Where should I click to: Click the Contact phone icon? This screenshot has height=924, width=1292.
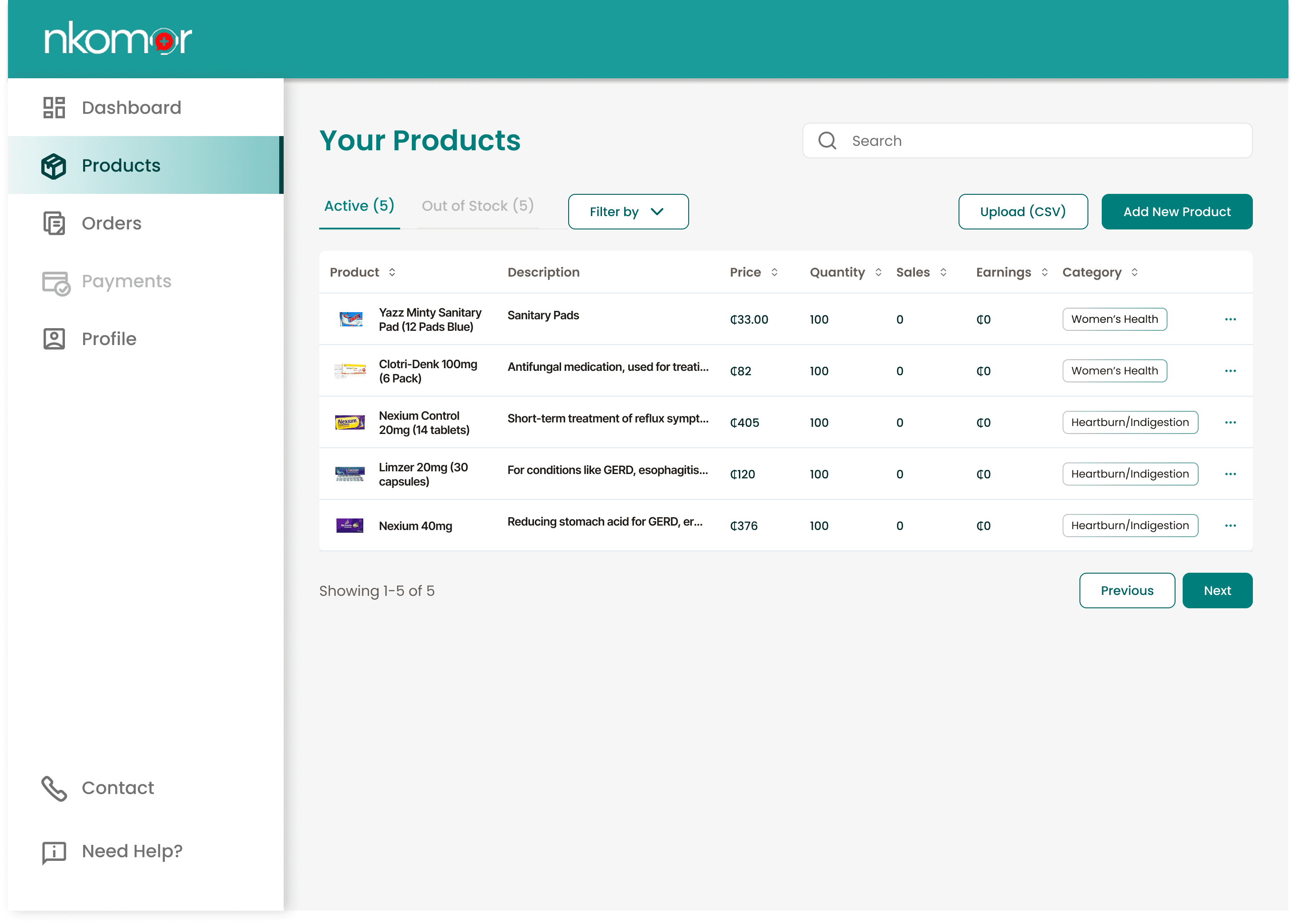[54, 788]
